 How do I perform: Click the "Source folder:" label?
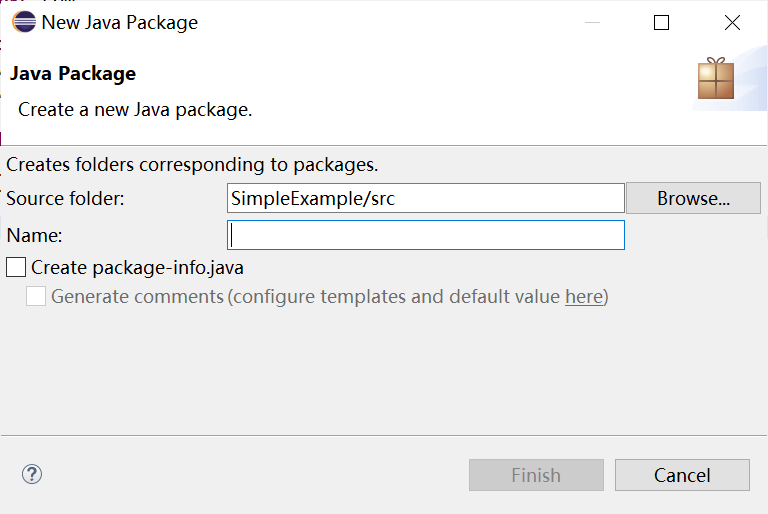[x=65, y=198]
